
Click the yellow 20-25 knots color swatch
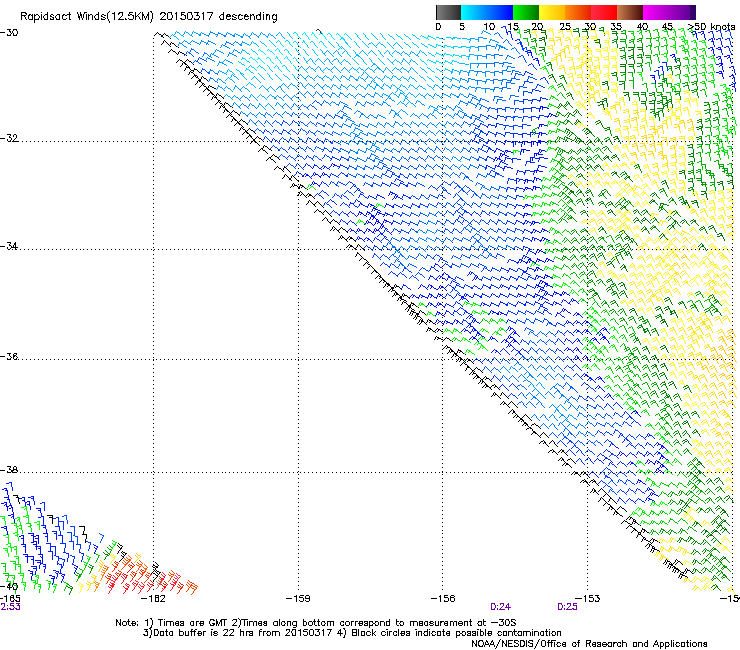pos(552,12)
